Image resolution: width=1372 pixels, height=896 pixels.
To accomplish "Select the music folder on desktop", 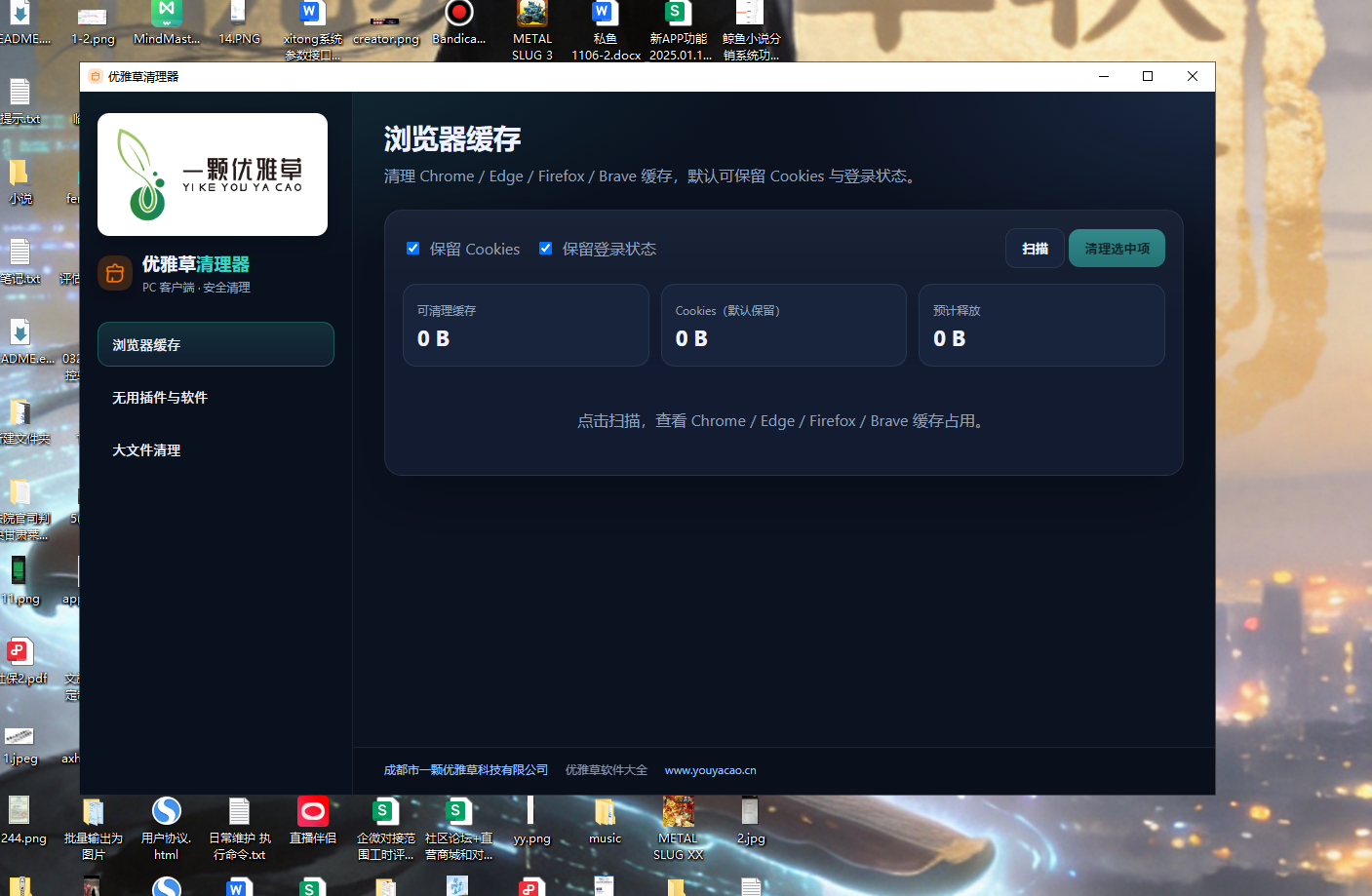I will (x=605, y=821).
